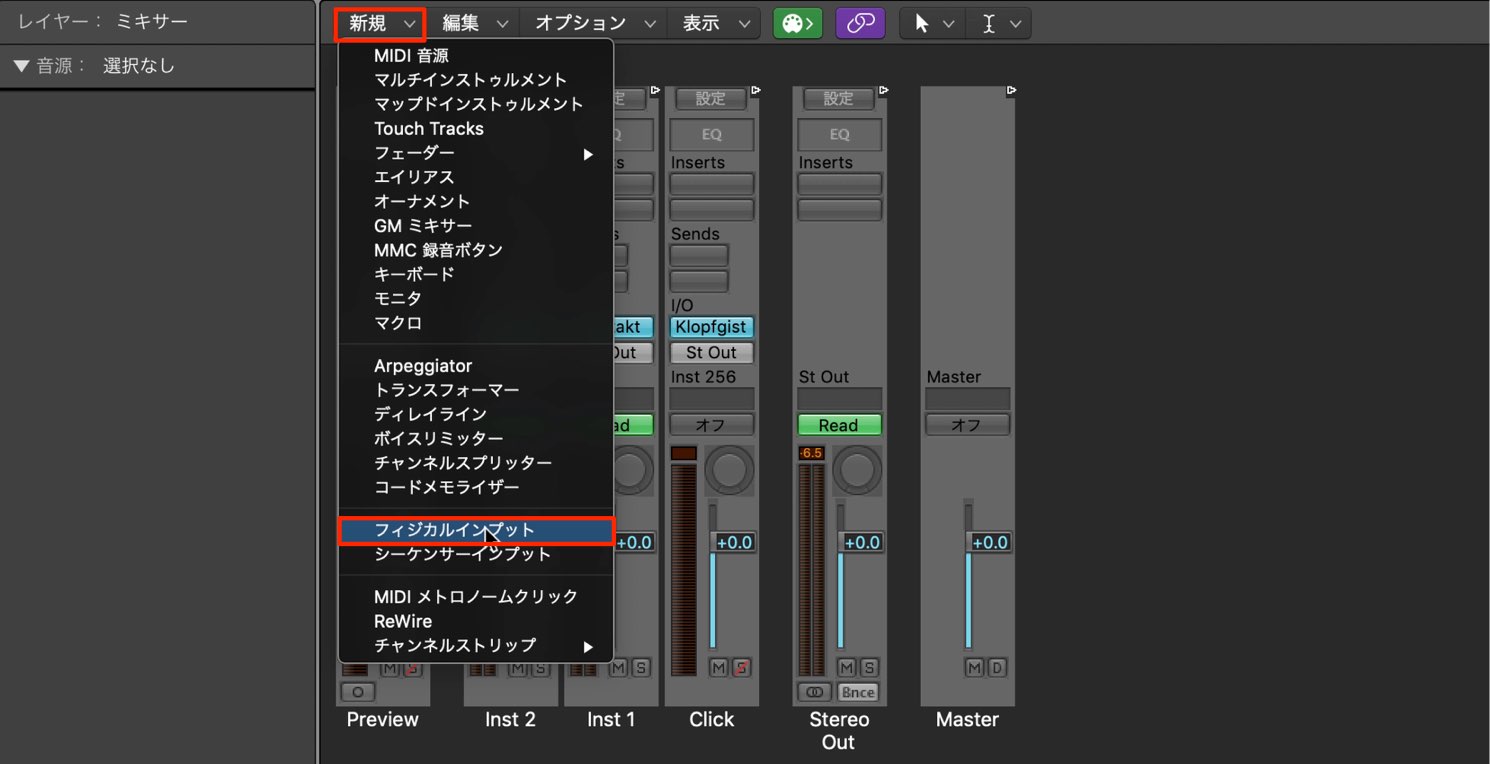The image size is (1490, 764).
Task: Click the 設定 button on Stereo Out strip
Action: [839, 99]
